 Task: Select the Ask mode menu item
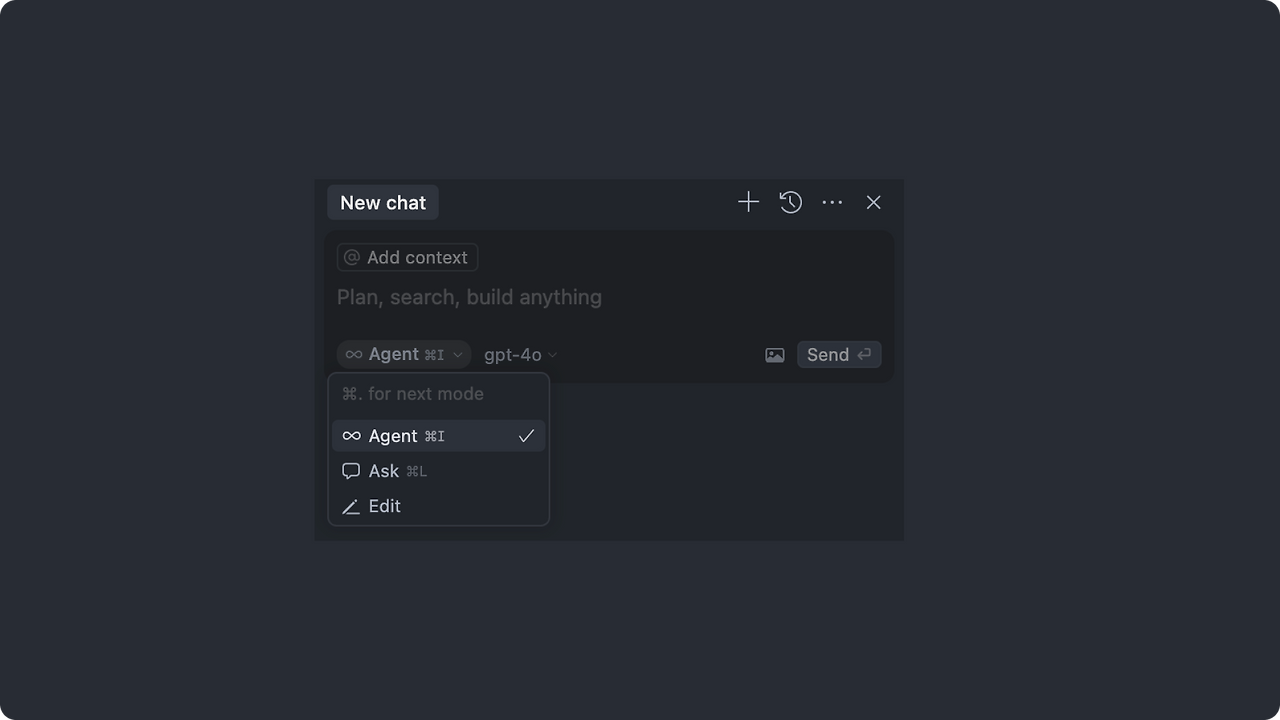coord(384,471)
